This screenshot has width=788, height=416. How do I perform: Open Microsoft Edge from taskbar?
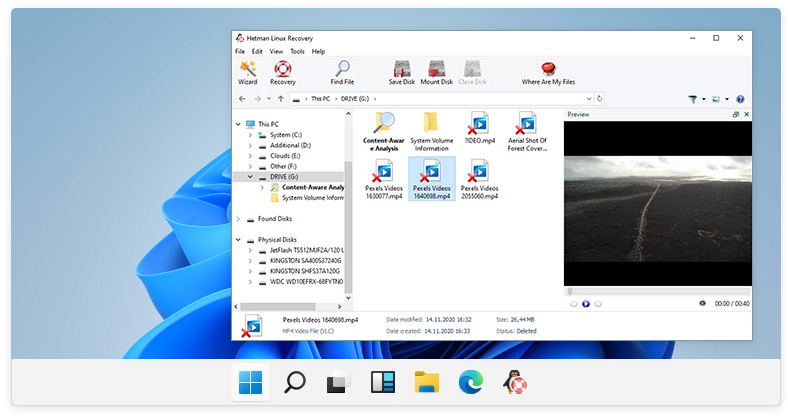[x=471, y=383]
